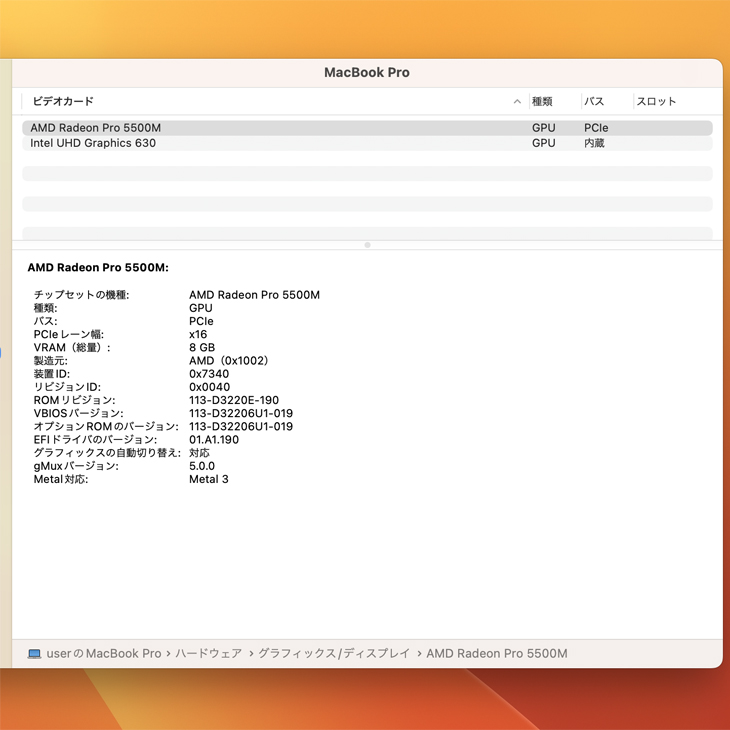Click the VRAM 8 GB value
This screenshot has width=730, height=730.
click(200, 348)
